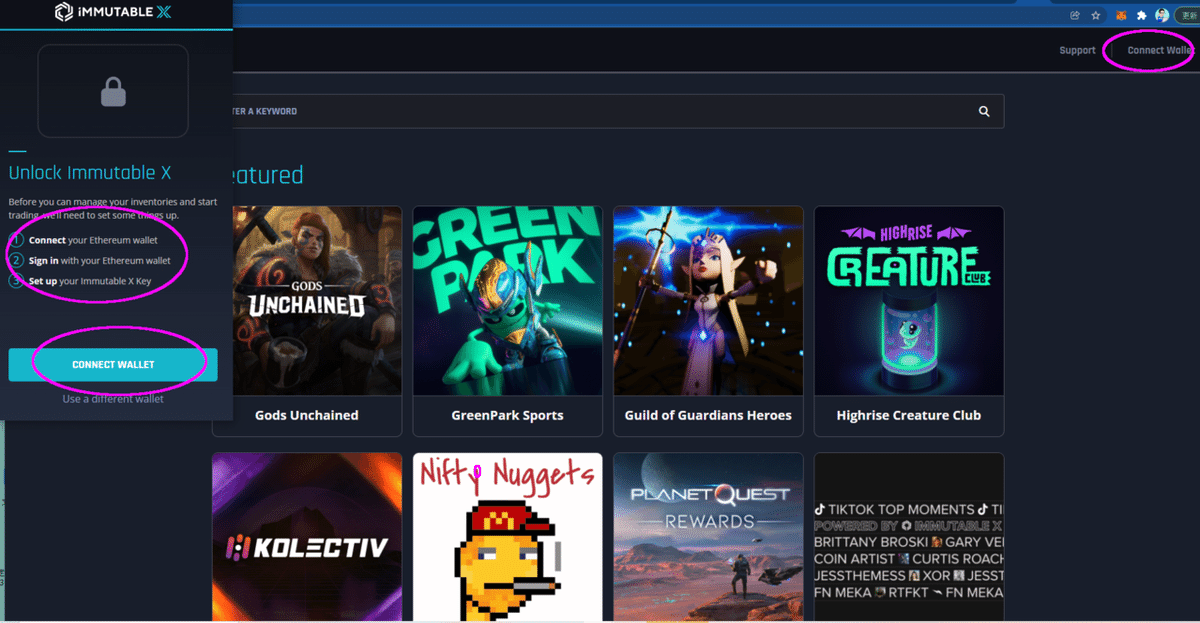This screenshot has height=623, width=1200.
Task: Click the share page icon in address bar
Action: click(x=1075, y=16)
